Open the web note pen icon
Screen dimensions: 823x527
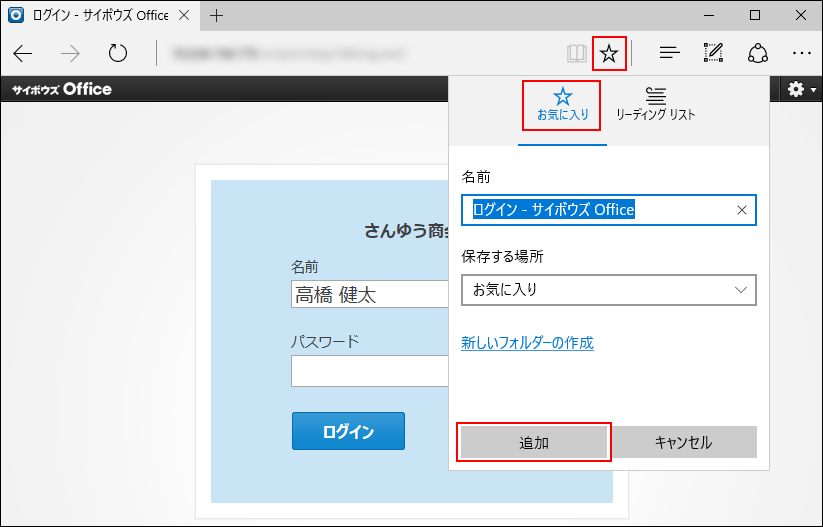[713, 53]
